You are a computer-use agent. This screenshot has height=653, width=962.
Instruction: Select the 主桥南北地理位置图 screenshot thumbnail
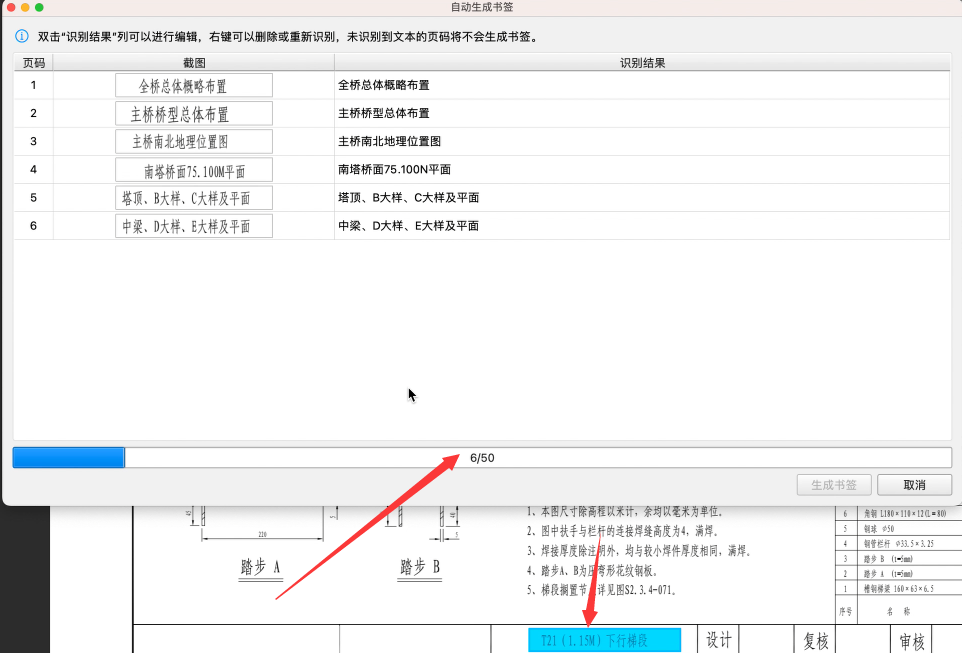[x=193, y=141]
